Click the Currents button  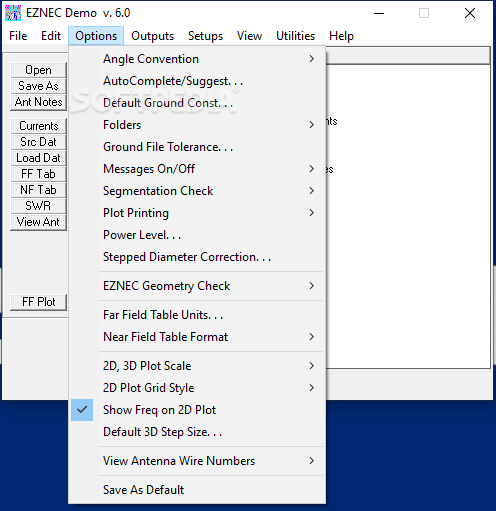click(x=38, y=126)
